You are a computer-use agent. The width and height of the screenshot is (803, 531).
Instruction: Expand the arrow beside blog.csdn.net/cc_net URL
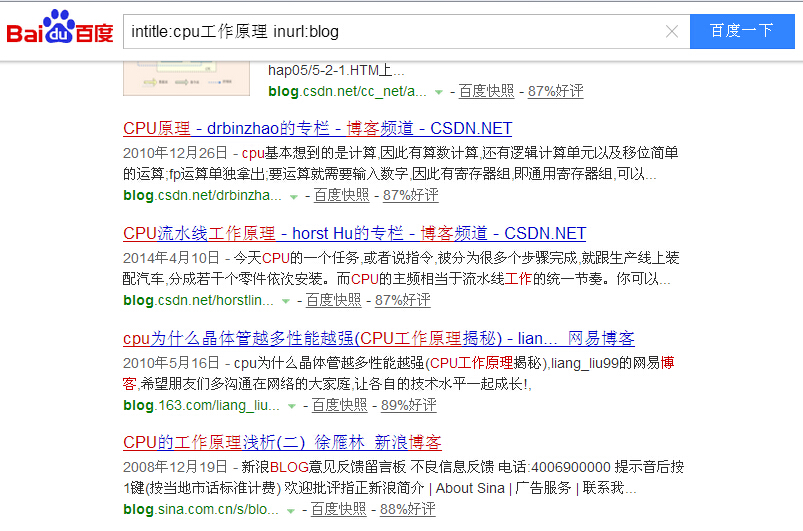438,92
